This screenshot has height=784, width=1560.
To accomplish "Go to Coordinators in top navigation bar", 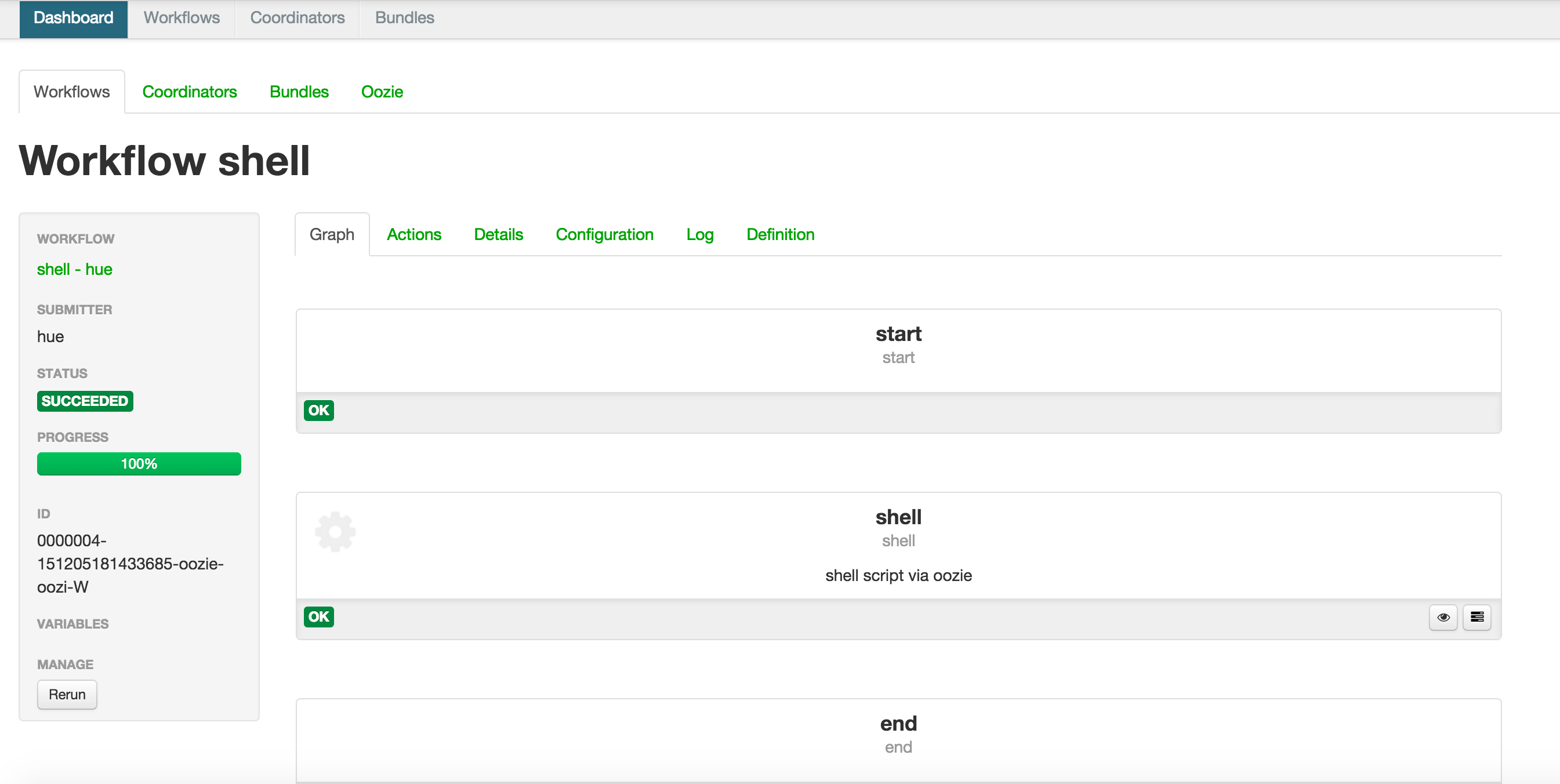I will (x=297, y=17).
